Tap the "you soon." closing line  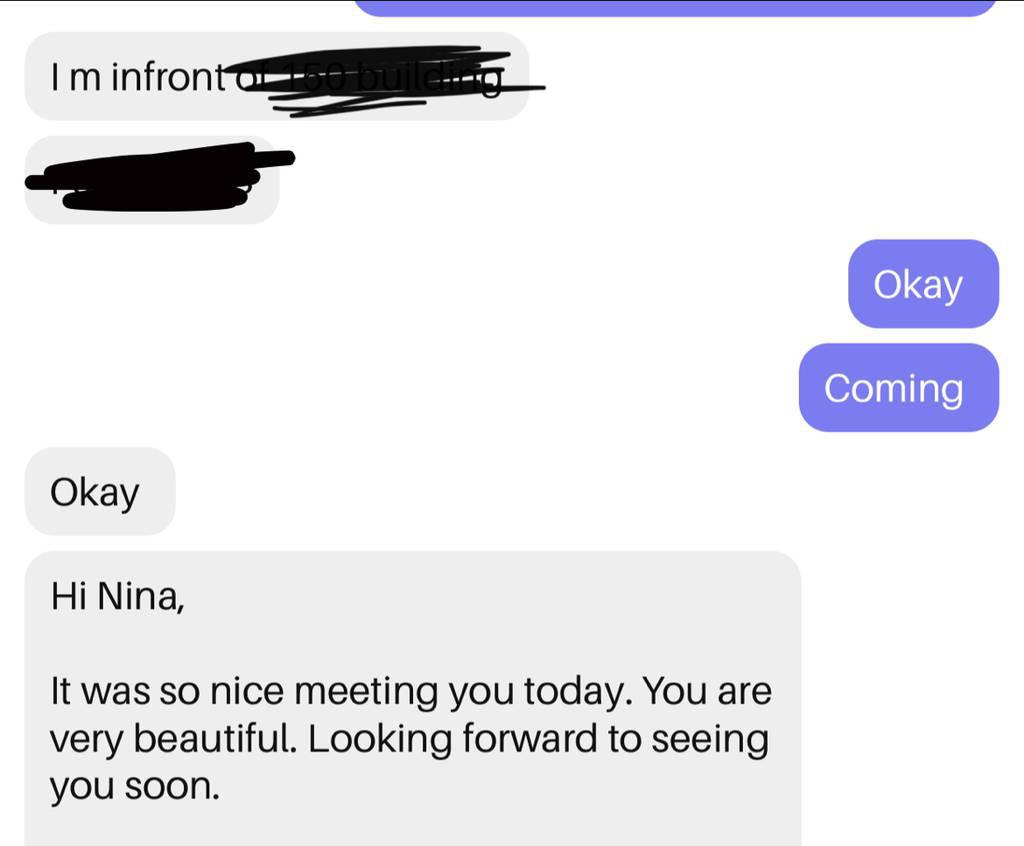pos(134,787)
